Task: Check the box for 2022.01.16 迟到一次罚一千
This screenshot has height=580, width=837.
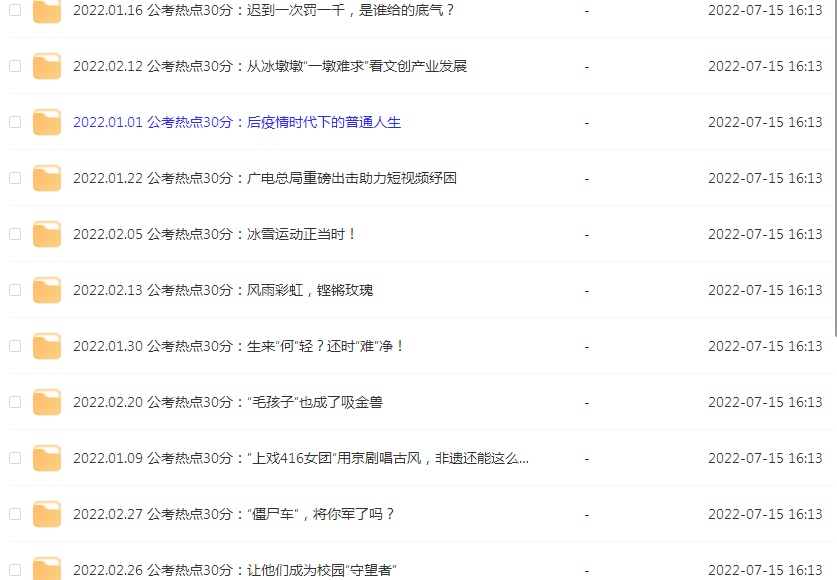Action: click(15, 10)
